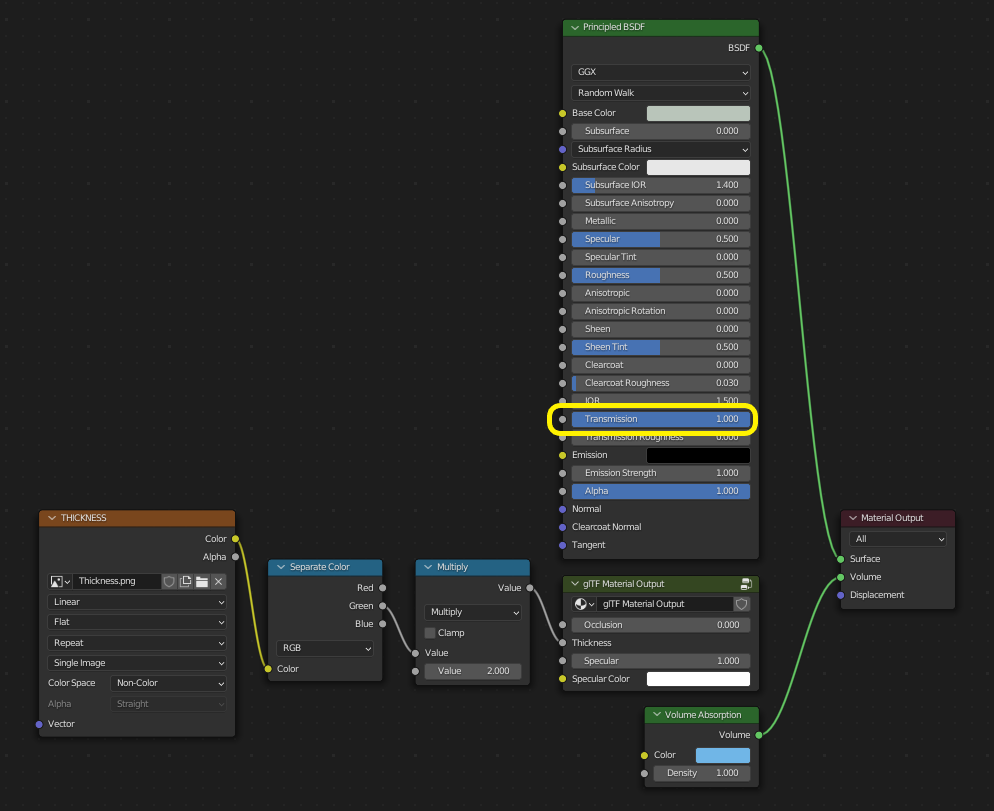Open the GGX distribution dropdown

coord(660,72)
